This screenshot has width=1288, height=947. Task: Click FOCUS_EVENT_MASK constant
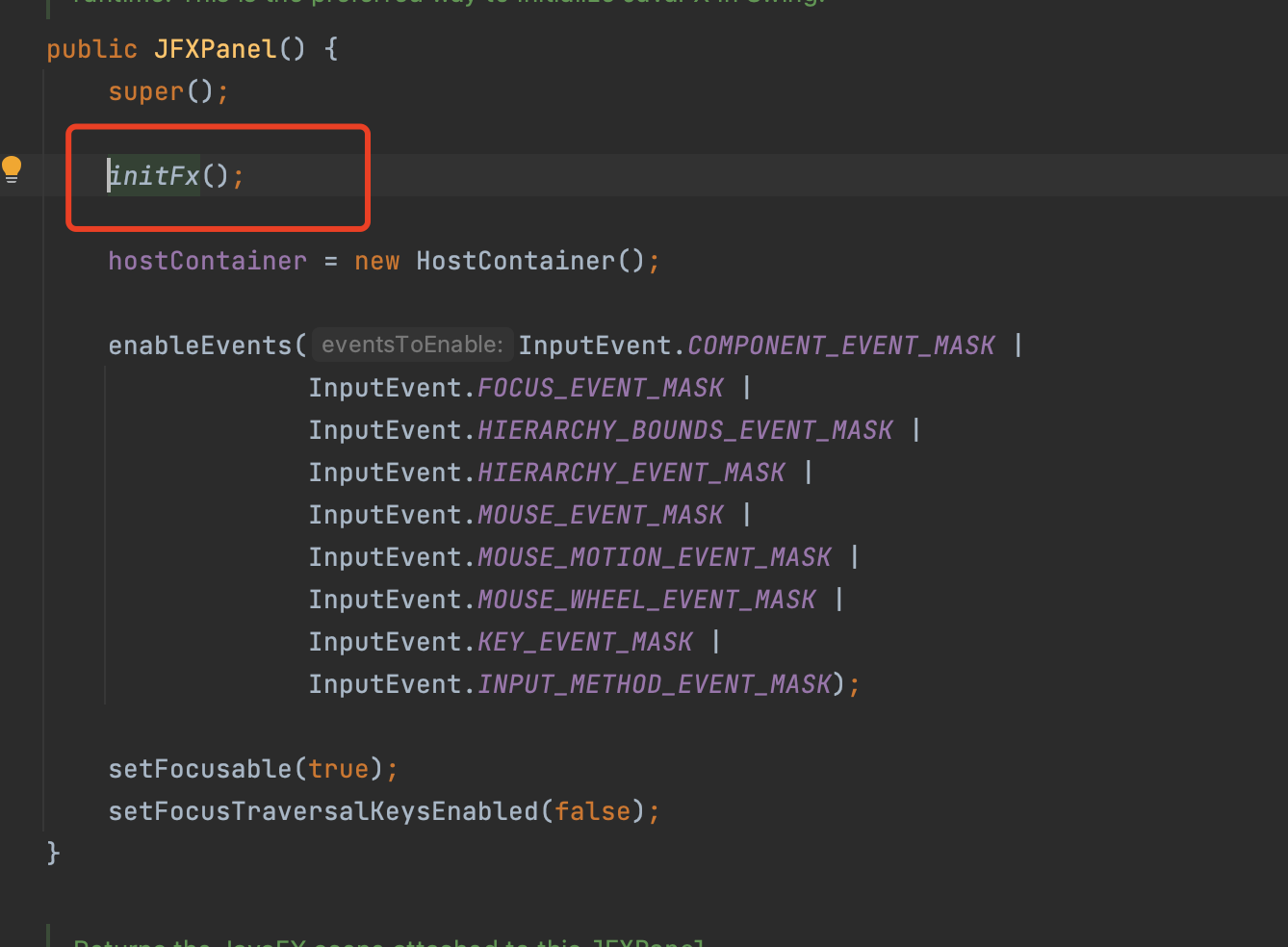click(x=600, y=387)
